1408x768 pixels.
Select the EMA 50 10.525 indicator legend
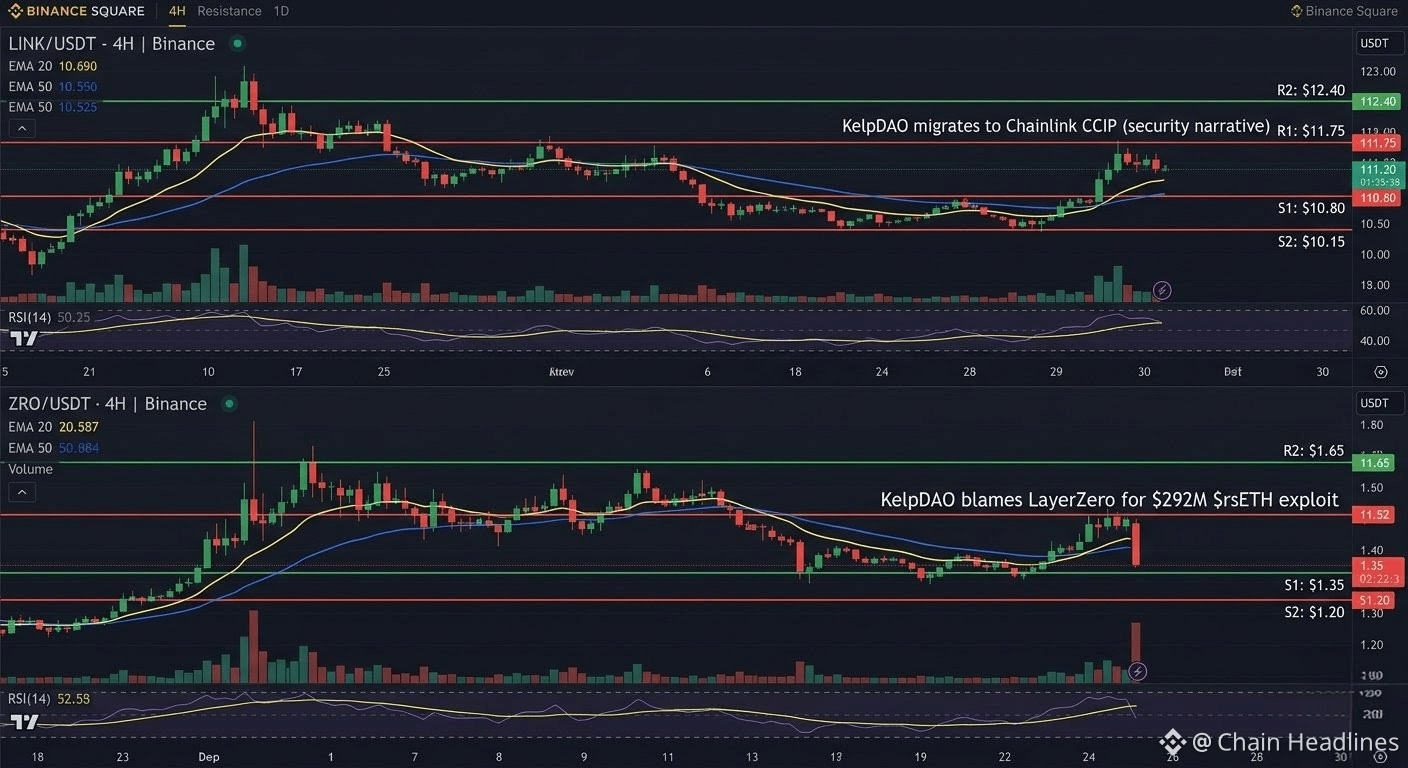(53, 106)
